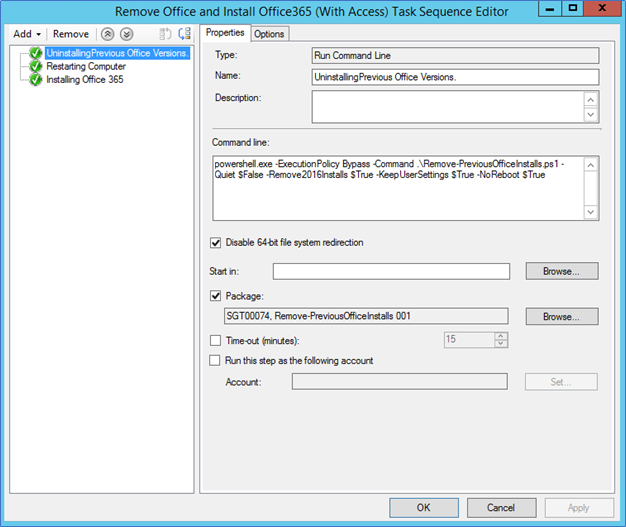Click the expand all groups icon

pos(184,34)
